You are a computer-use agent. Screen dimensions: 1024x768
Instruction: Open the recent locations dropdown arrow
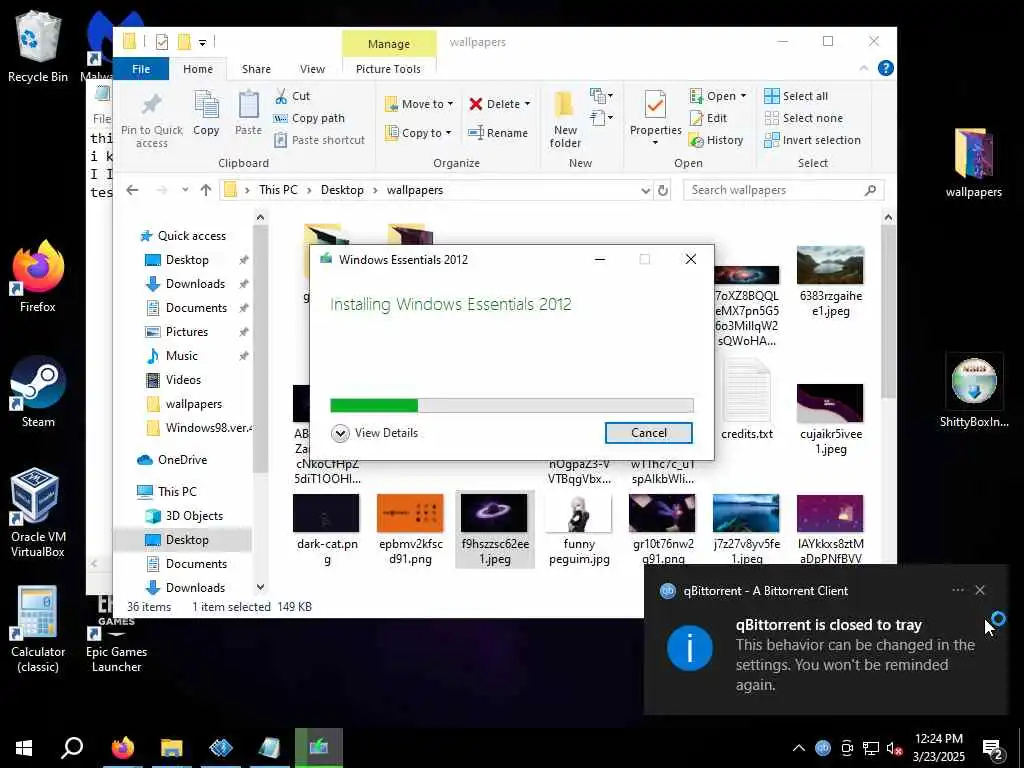(x=185, y=190)
